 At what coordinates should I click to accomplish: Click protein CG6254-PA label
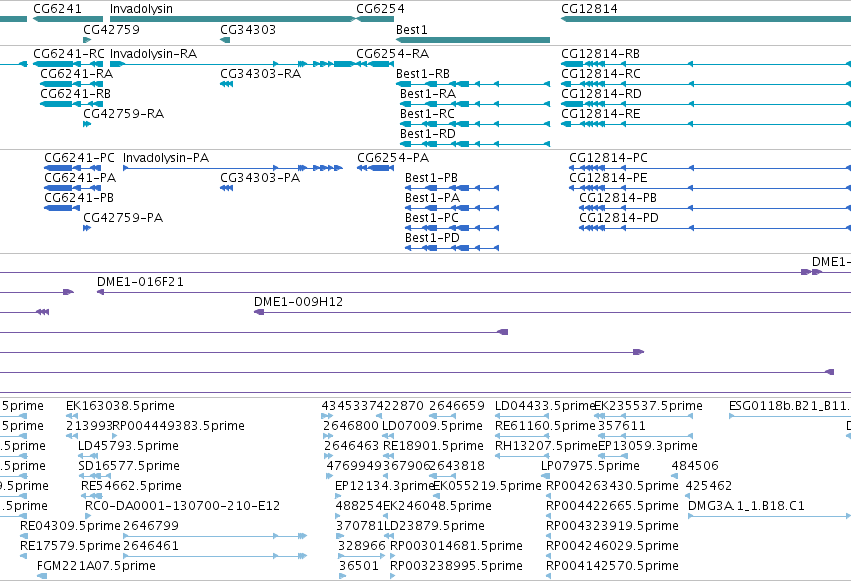coord(393,158)
